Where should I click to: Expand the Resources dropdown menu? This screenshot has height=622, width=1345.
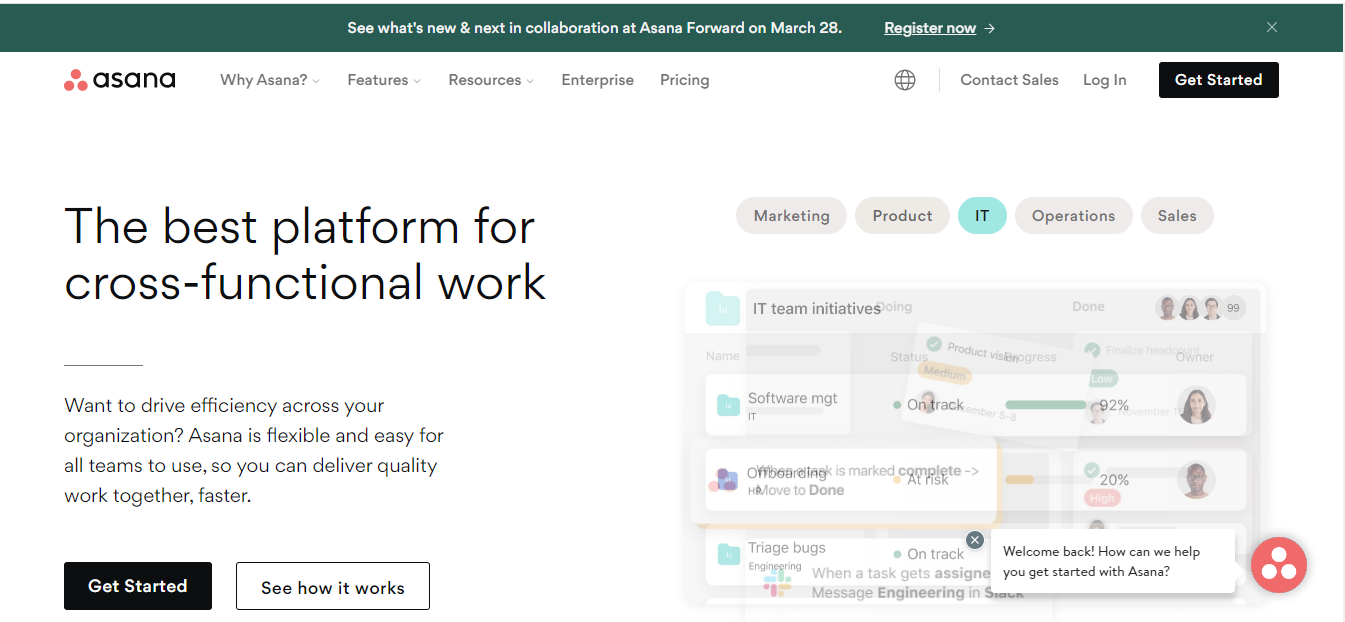[x=491, y=80]
